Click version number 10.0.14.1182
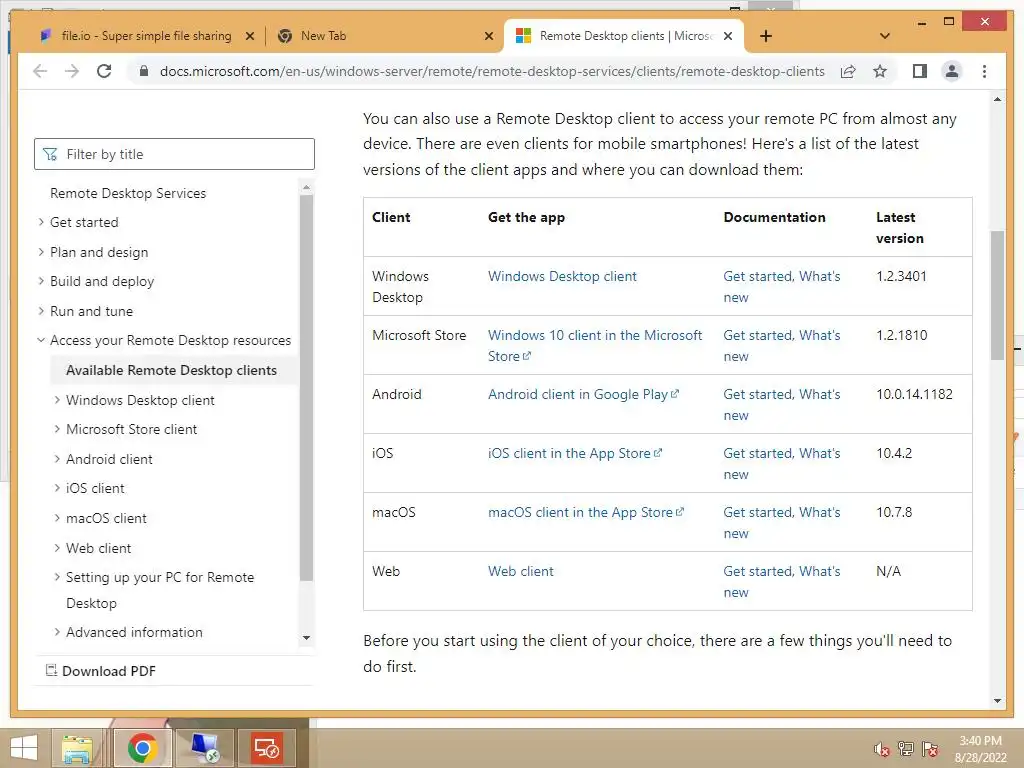This screenshot has height=768, width=1024. pyautogui.click(x=914, y=394)
